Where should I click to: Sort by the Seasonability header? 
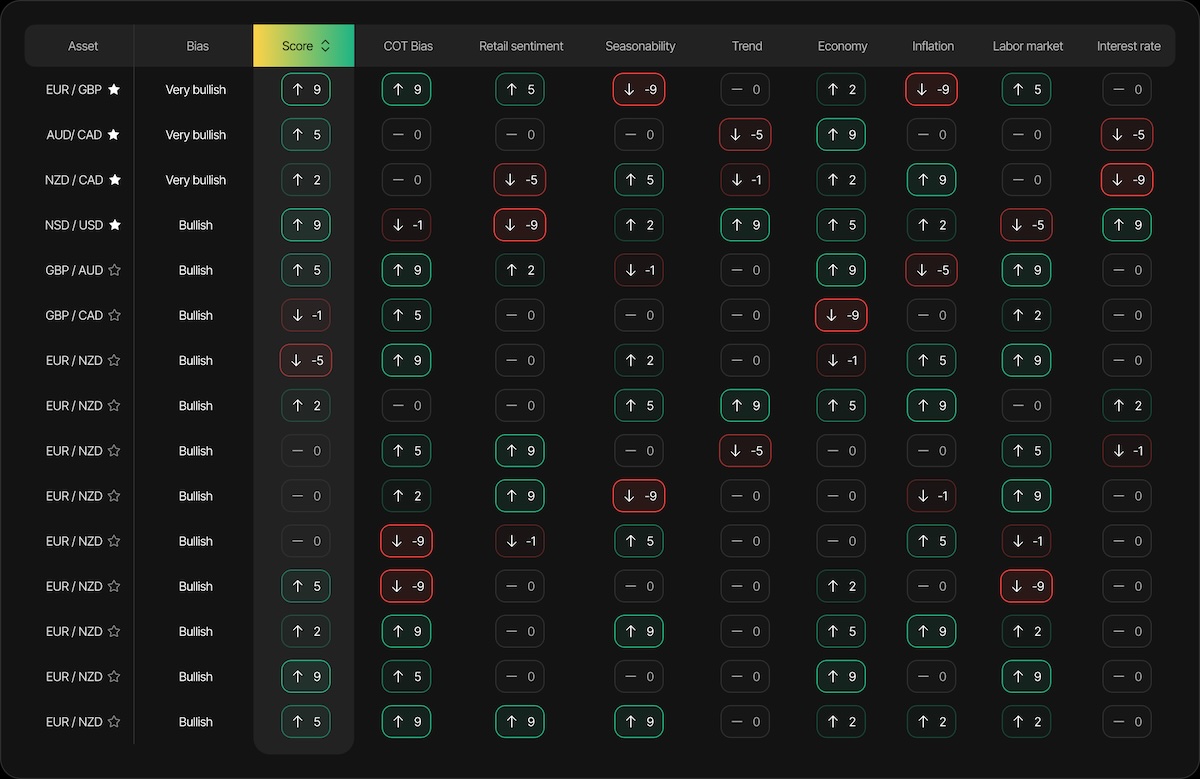click(x=640, y=45)
